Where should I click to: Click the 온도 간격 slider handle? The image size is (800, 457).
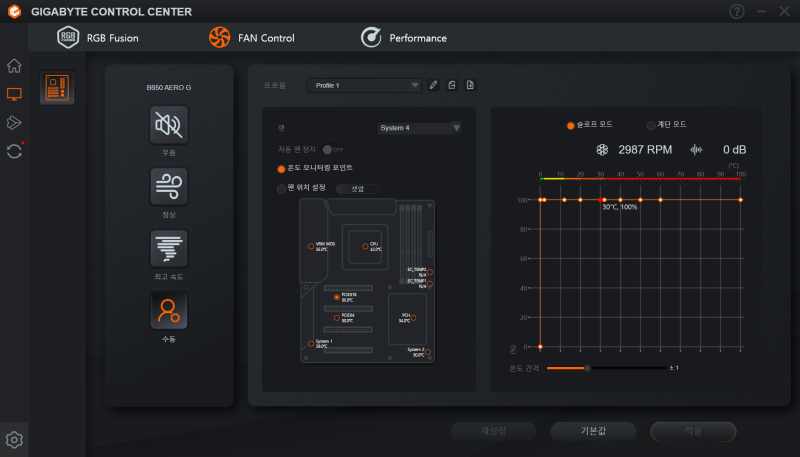(587, 368)
